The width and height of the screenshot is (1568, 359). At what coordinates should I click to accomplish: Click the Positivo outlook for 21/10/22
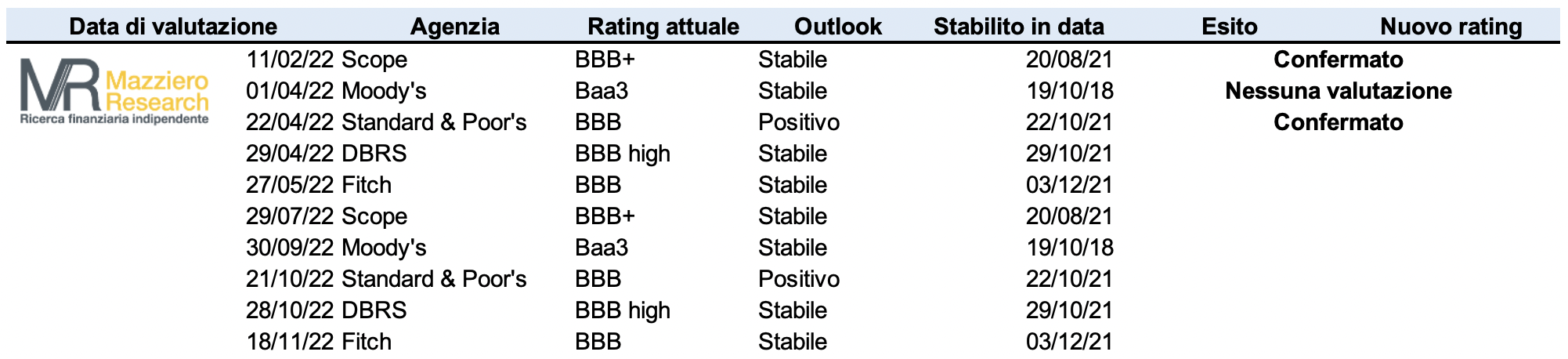tap(799, 279)
